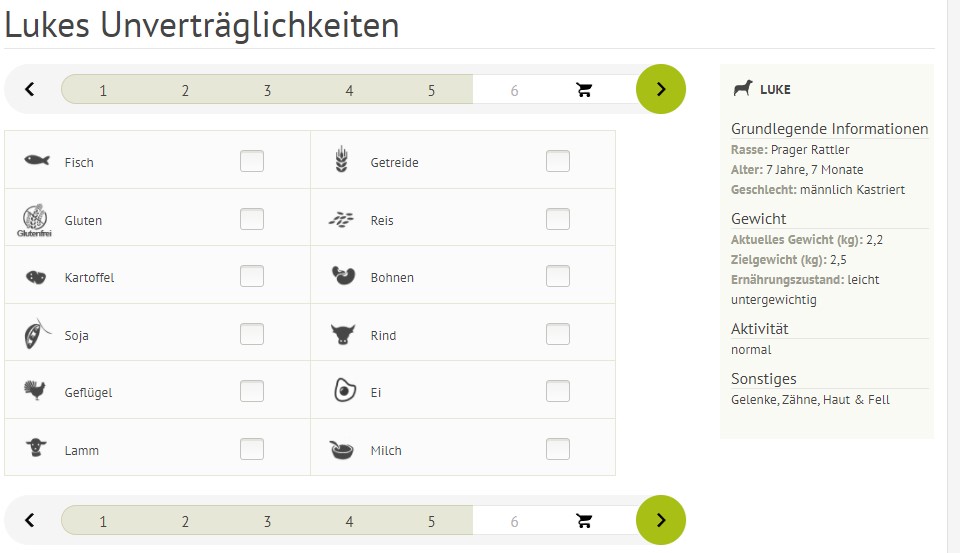Click the chicken icon beside Geflügel
The height and width of the screenshot is (553, 960).
(35, 391)
